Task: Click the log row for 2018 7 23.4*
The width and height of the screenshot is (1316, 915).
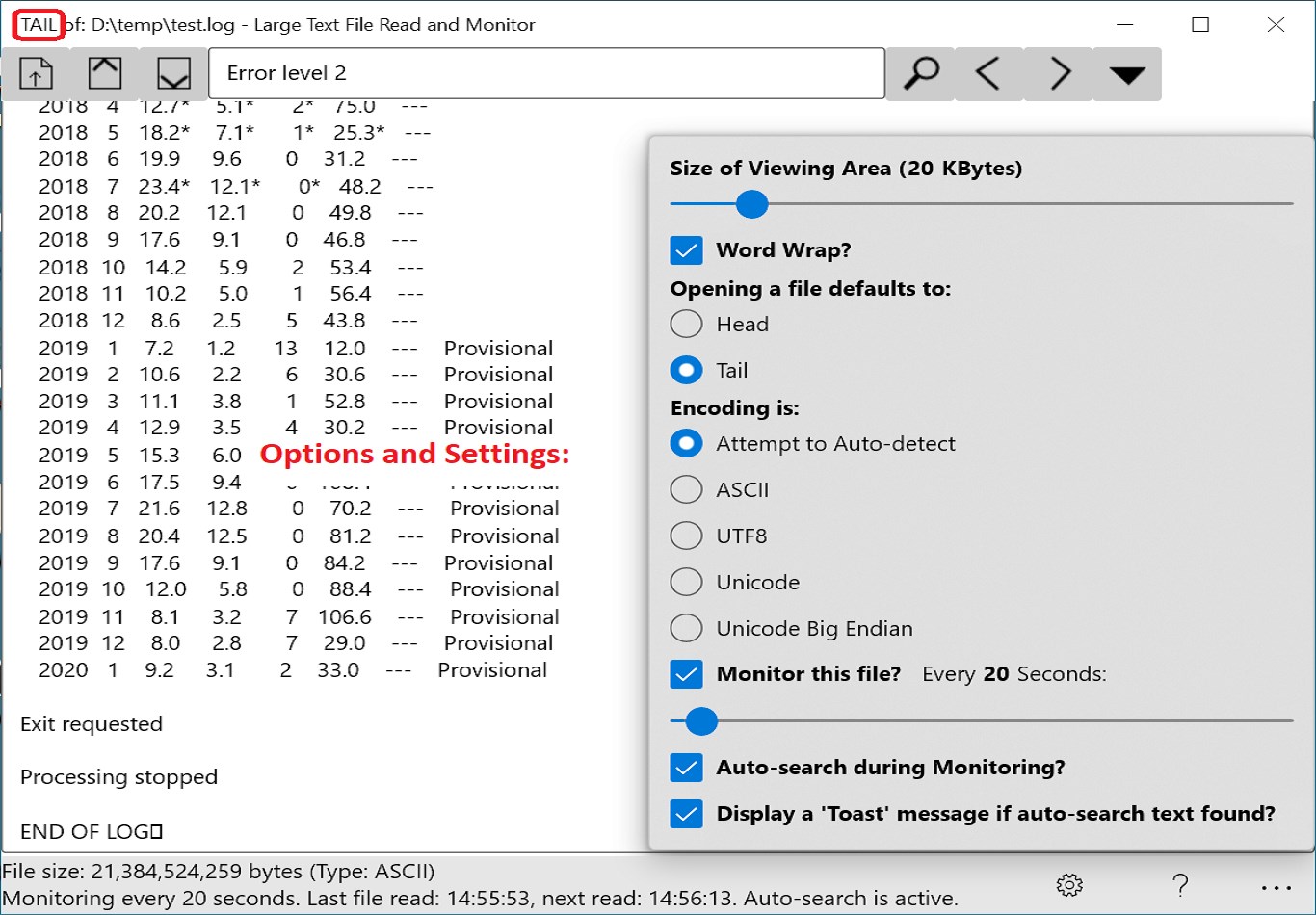Action: point(235,186)
